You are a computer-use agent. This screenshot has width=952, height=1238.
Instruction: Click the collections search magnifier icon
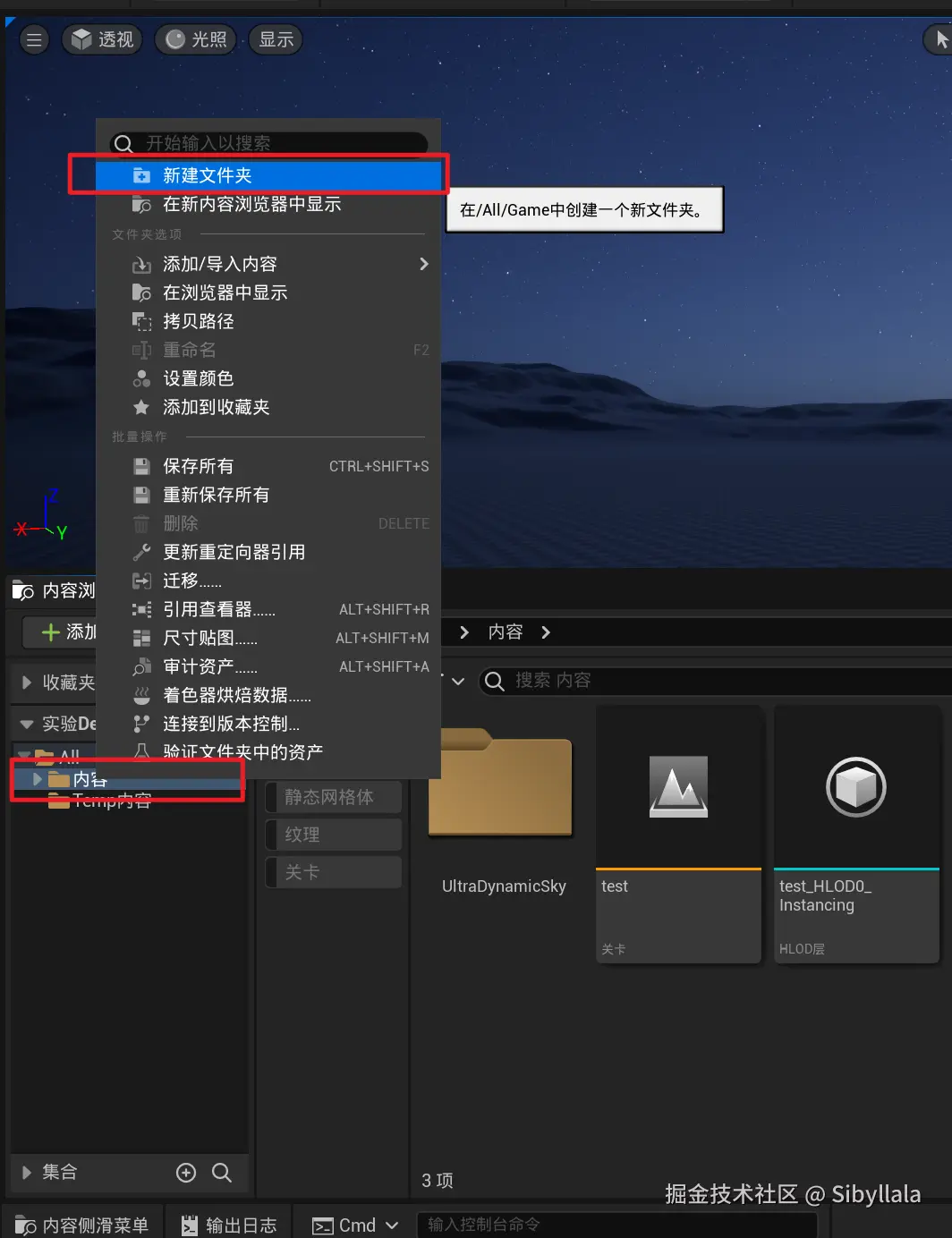click(222, 1173)
